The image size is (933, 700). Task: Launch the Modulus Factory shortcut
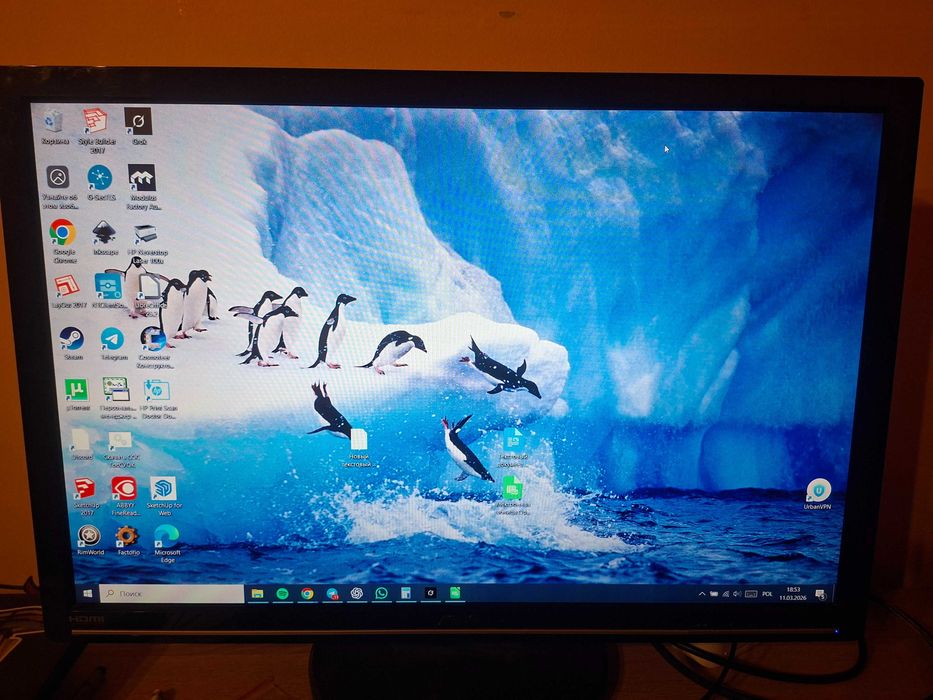coord(142,186)
